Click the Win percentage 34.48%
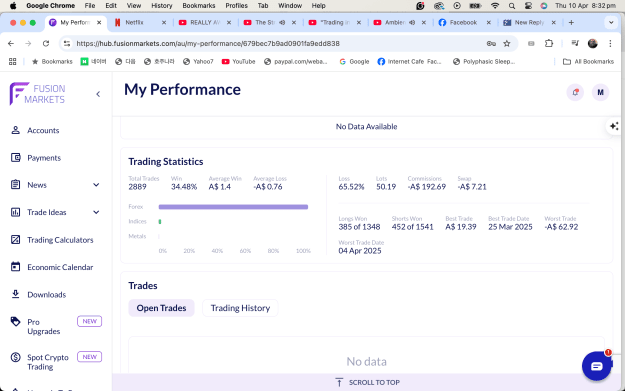Screen dimensions: 625x391 184,187
